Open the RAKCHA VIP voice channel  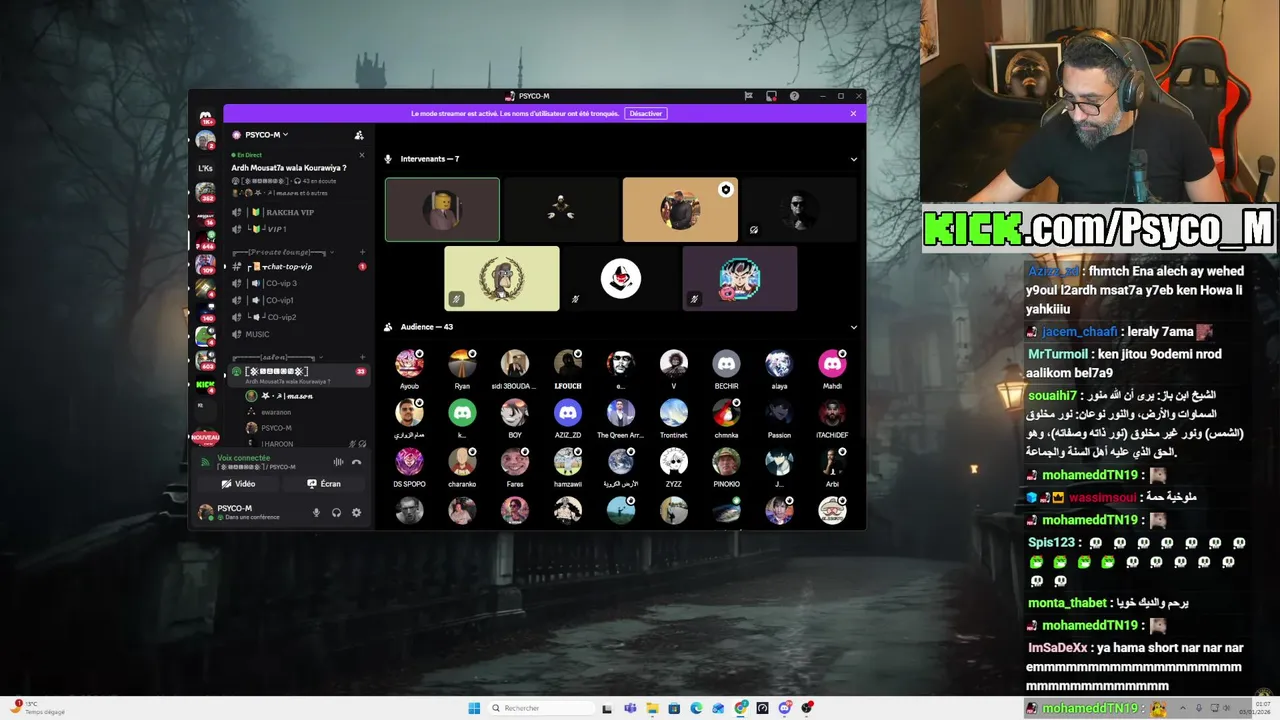(298, 213)
